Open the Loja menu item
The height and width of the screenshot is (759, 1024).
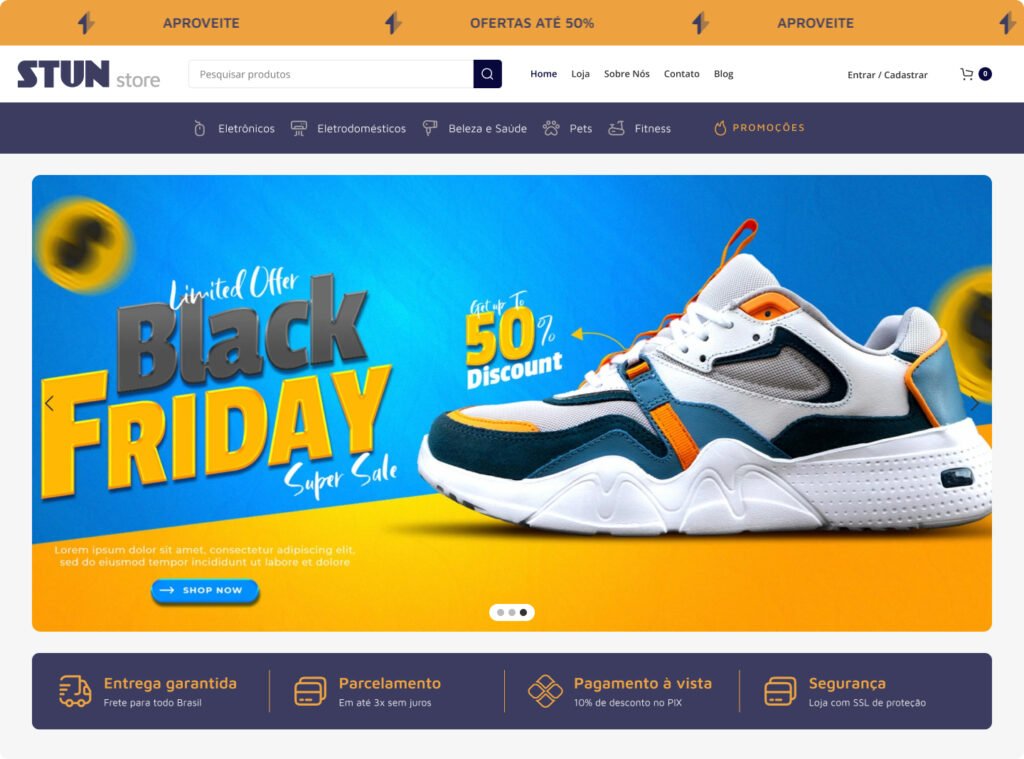(580, 74)
